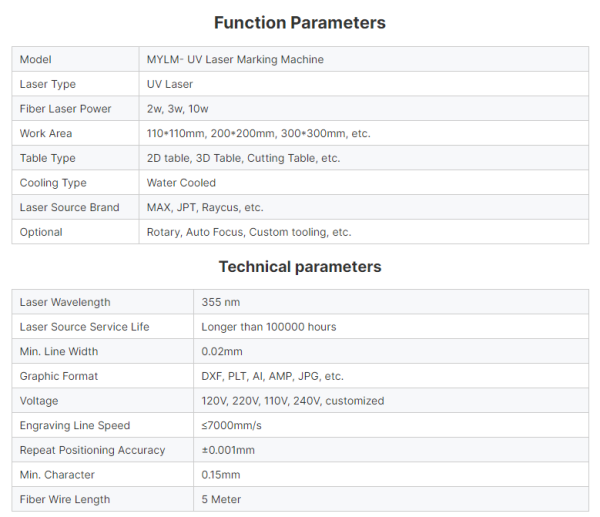Screen dimensions: 600x517
Task: Select the 355 nm wavelength value
Action: (221, 302)
